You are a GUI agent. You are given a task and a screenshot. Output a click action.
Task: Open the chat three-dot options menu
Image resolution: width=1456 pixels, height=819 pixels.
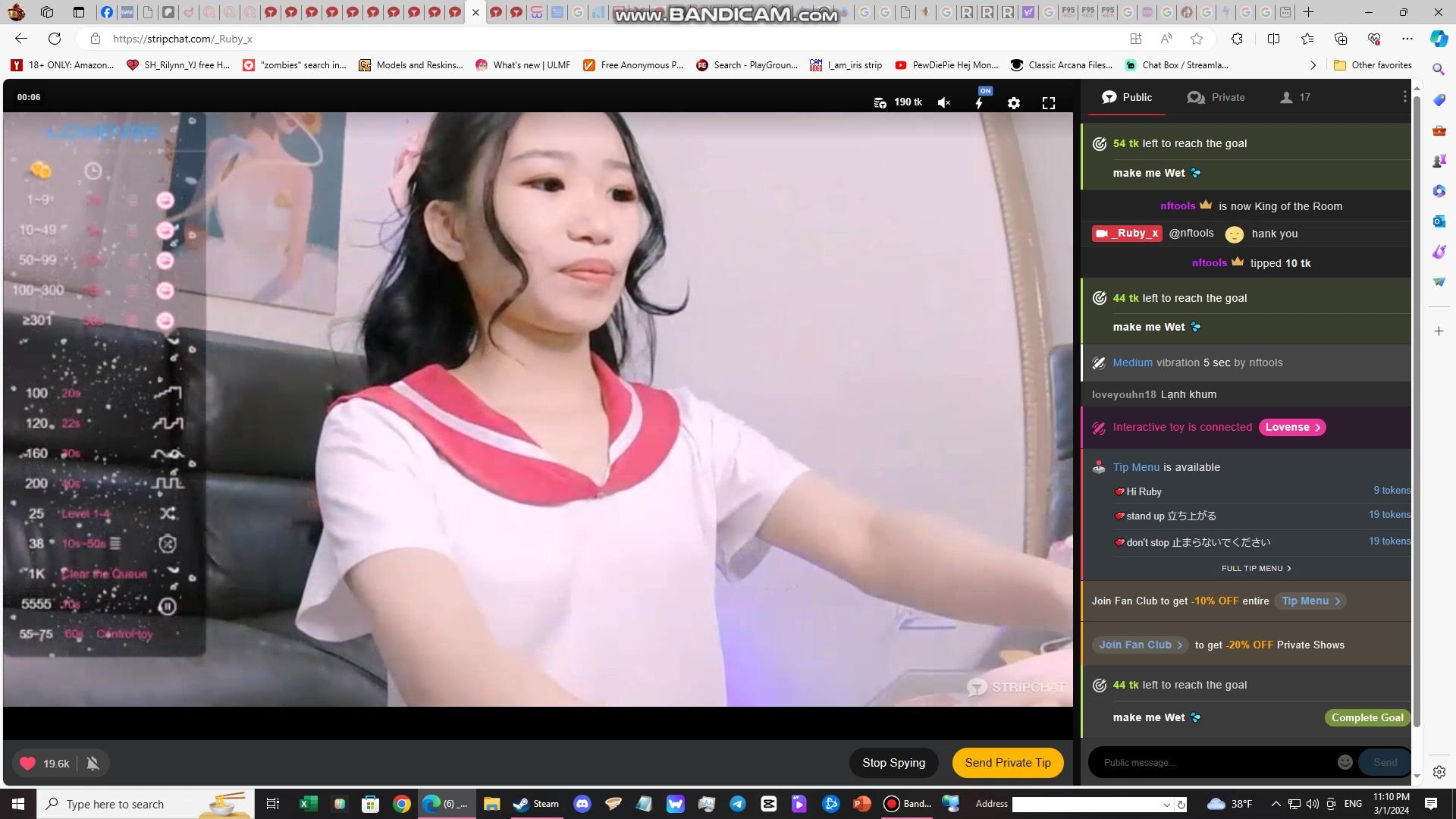[x=1404, y=97]
